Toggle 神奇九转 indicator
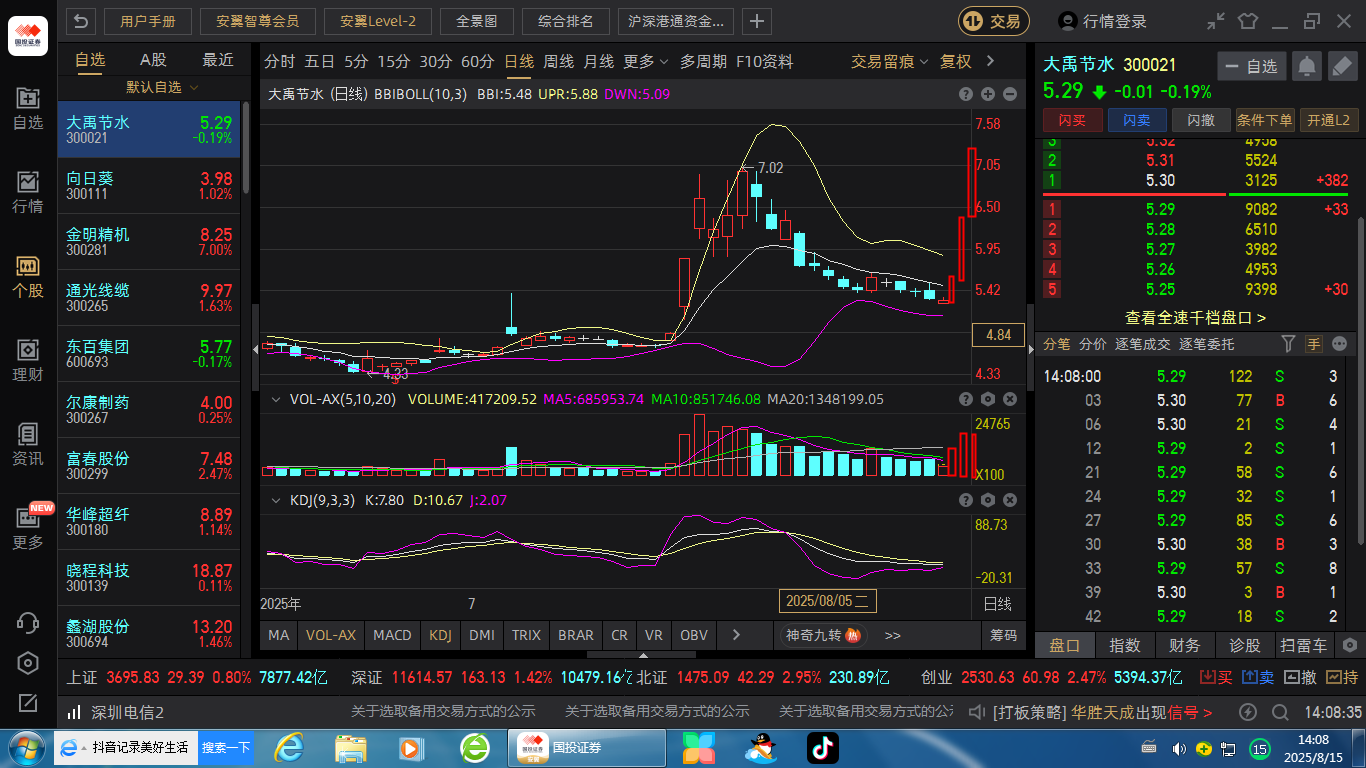The width and height of the screenshot is (1366, 768). pos(824,635)
